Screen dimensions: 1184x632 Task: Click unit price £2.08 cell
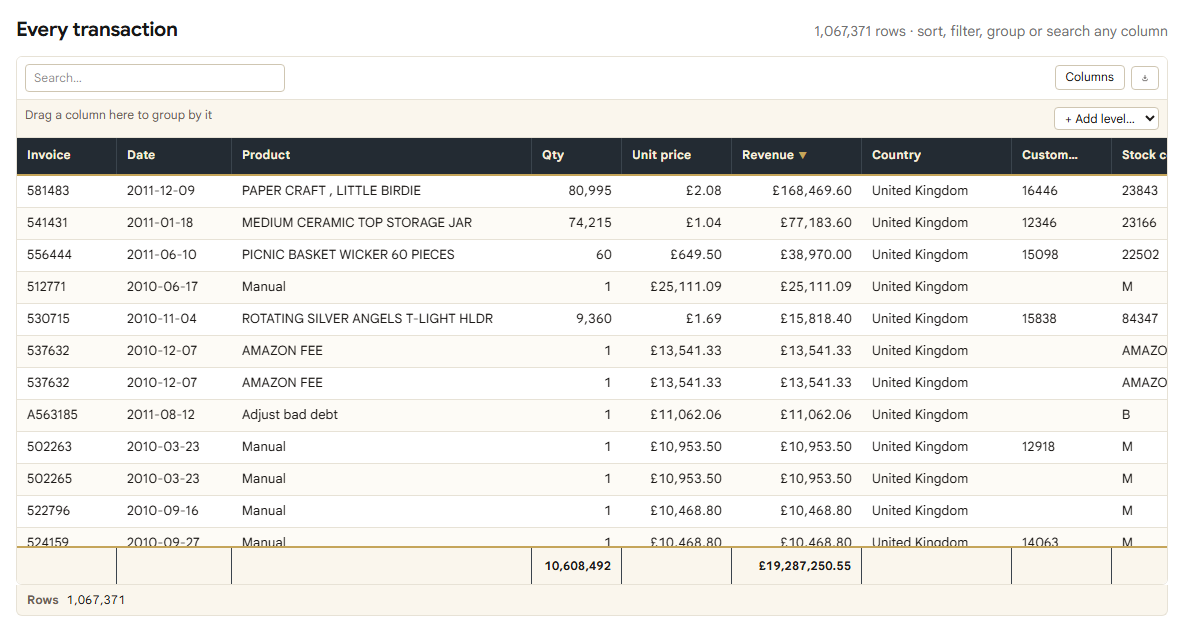[677, 191]
